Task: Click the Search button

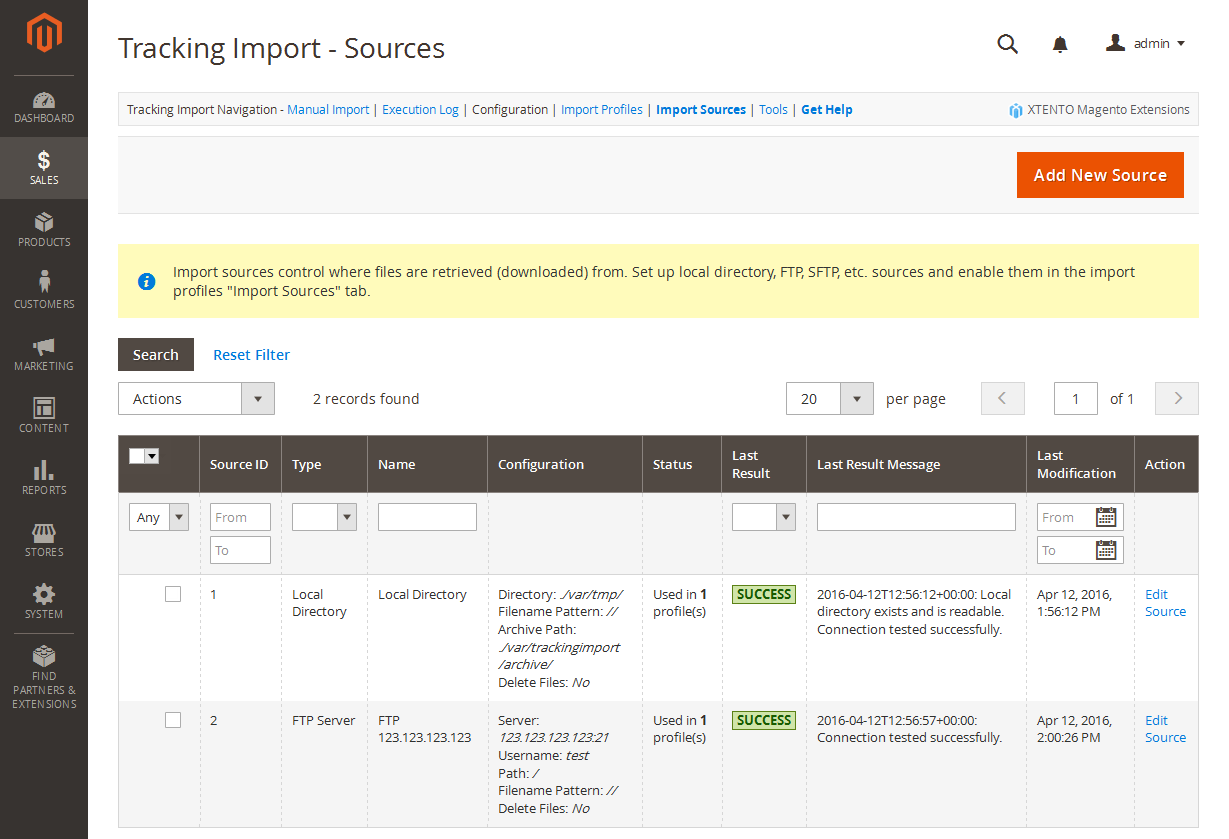Action: [156, 354]
